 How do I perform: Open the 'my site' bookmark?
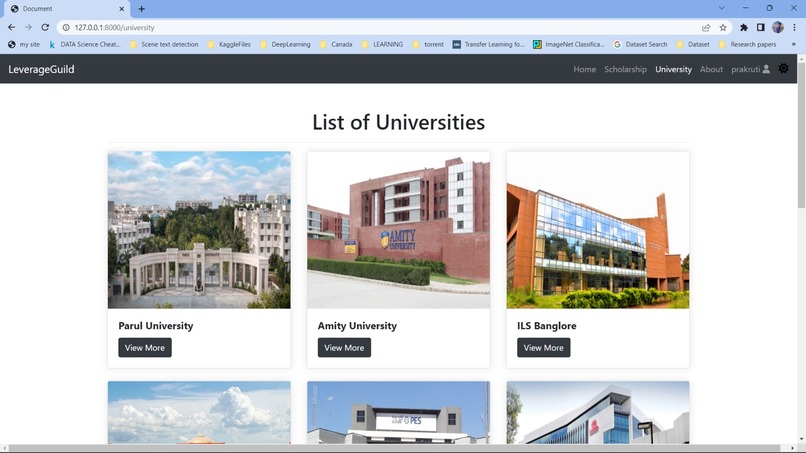point(24,44)
